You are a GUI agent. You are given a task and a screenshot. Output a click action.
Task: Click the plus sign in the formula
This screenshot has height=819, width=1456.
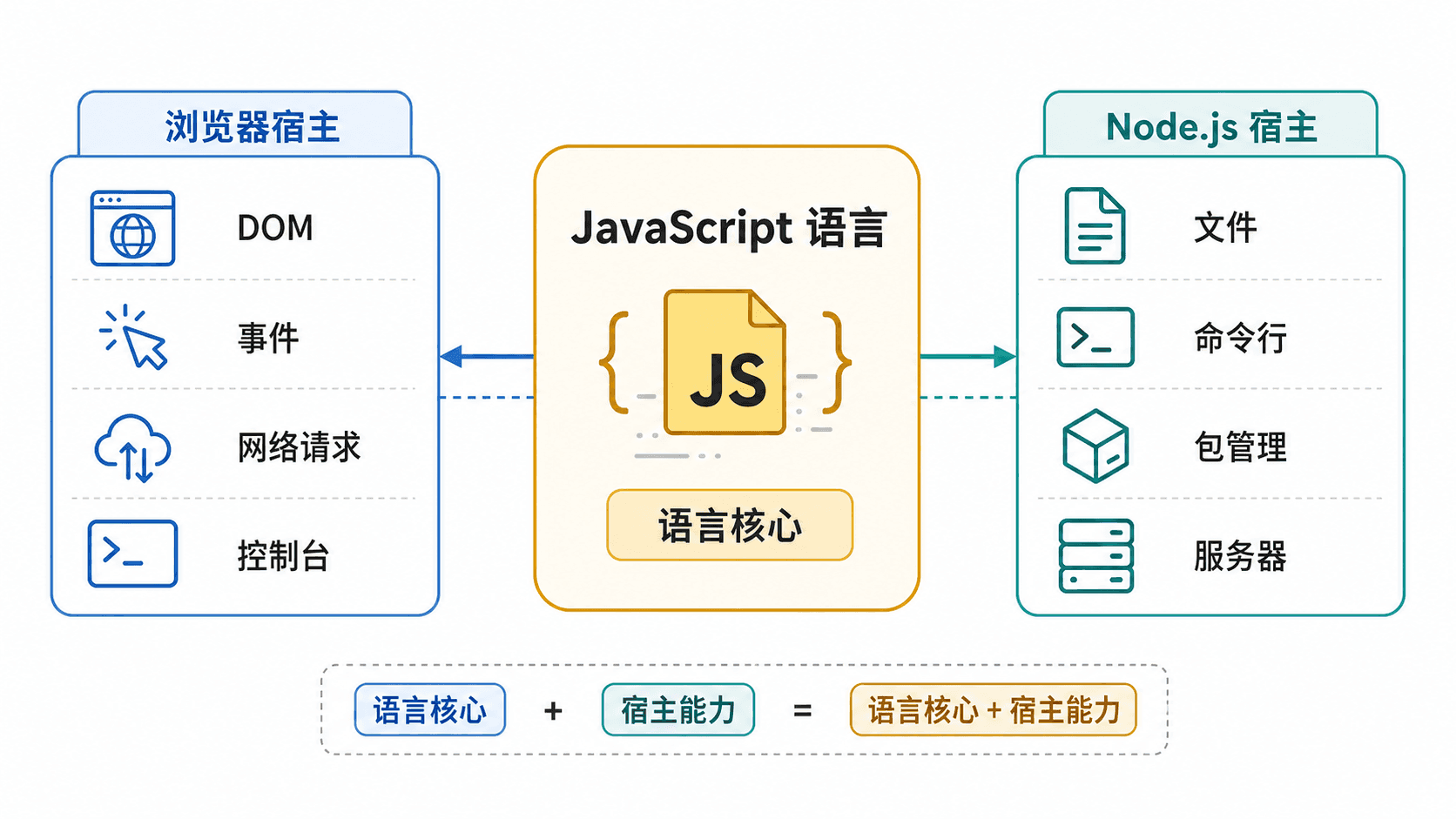tap(553, 711)
